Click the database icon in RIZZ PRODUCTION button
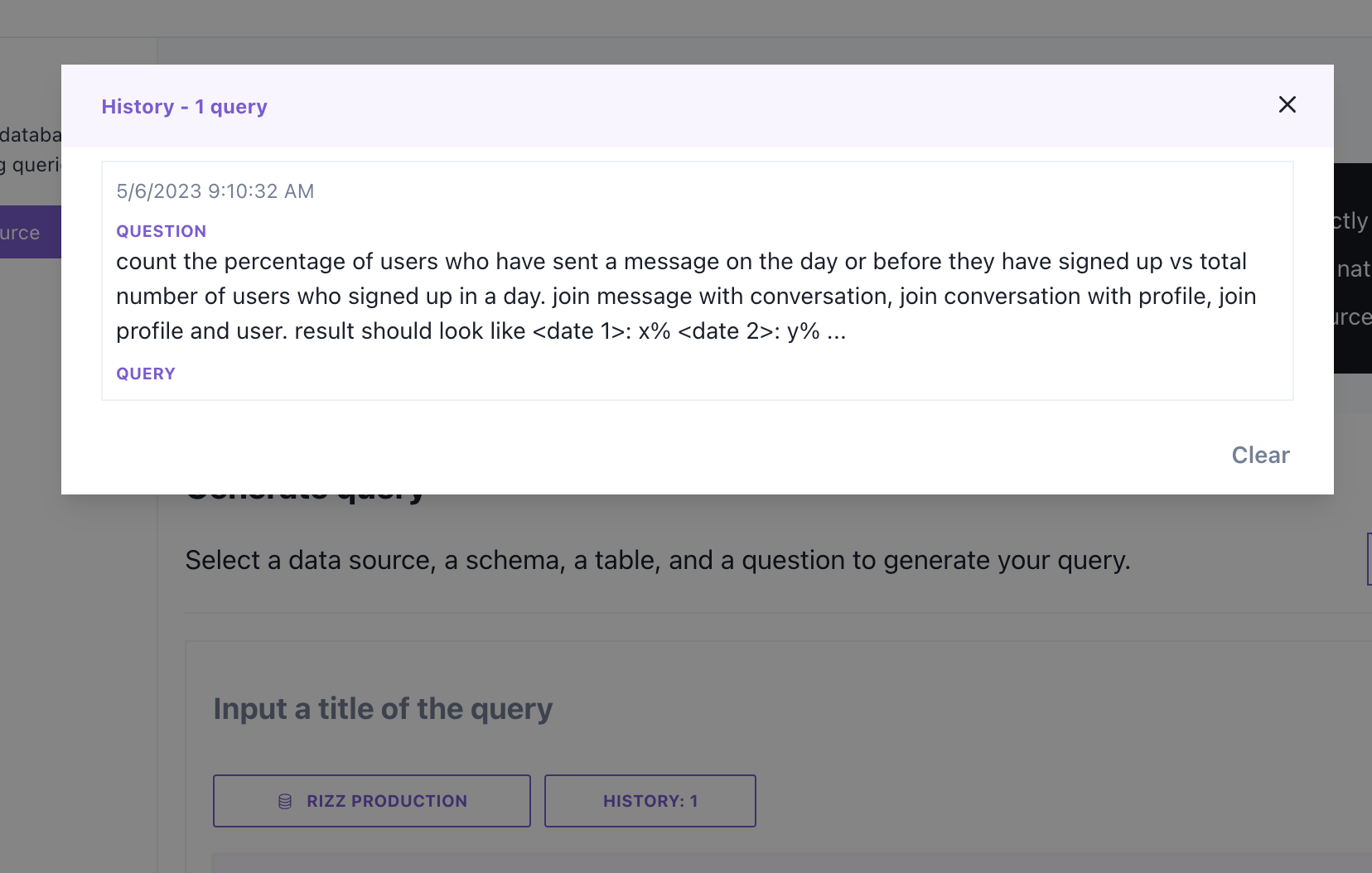 [285, 801]
